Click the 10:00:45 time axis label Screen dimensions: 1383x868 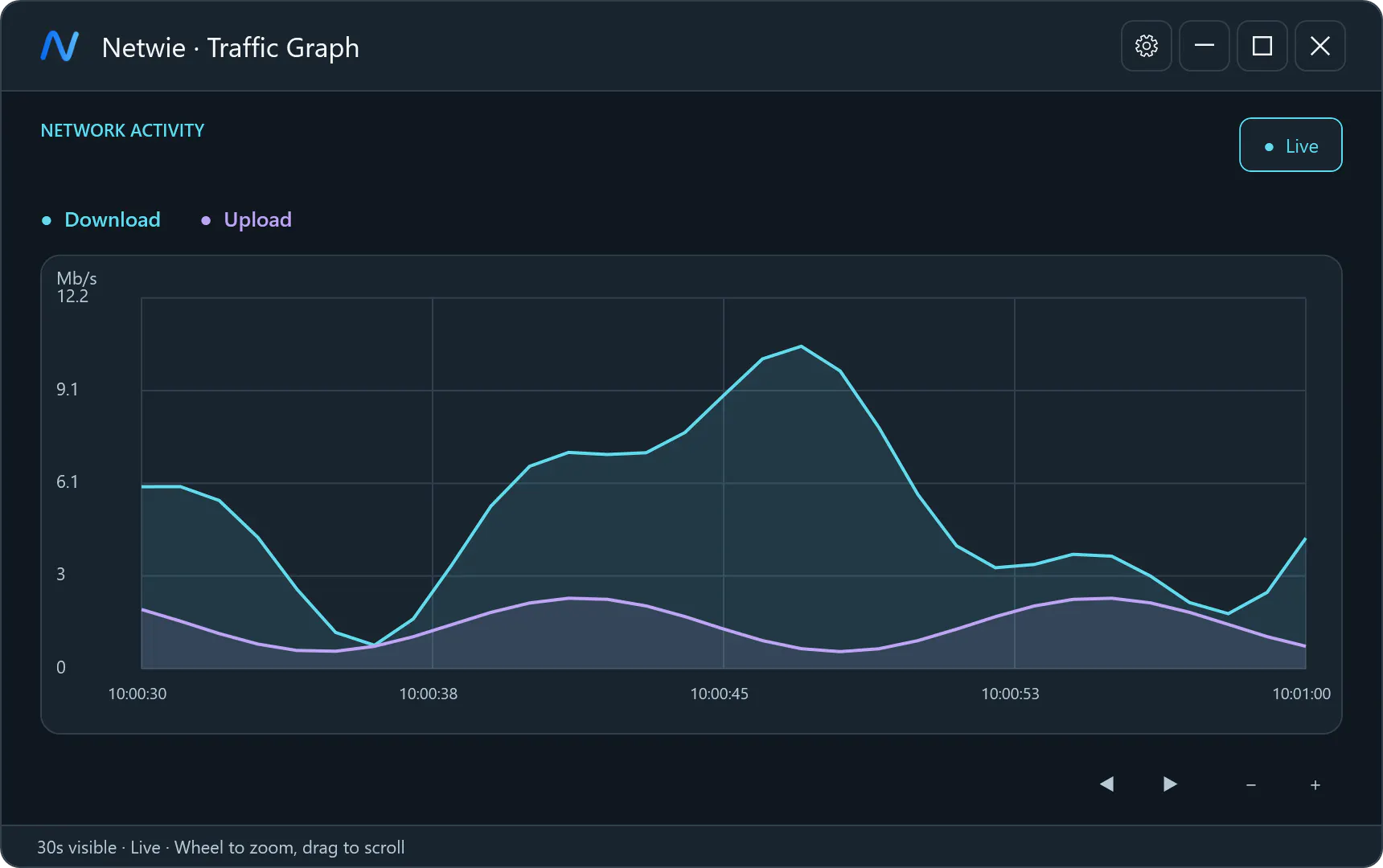tap(719, 694)
